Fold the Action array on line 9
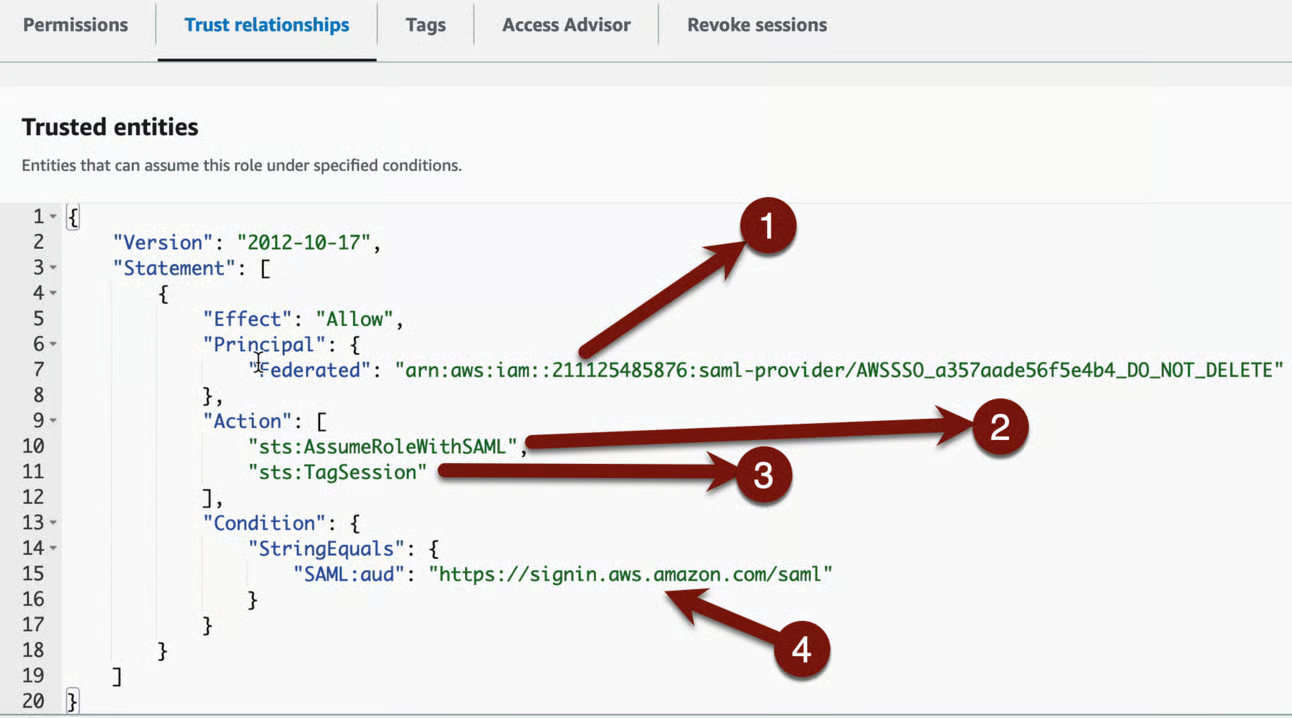Image resolution: width=1292 pixels, height=718 pixels. (x=53, y=421)
